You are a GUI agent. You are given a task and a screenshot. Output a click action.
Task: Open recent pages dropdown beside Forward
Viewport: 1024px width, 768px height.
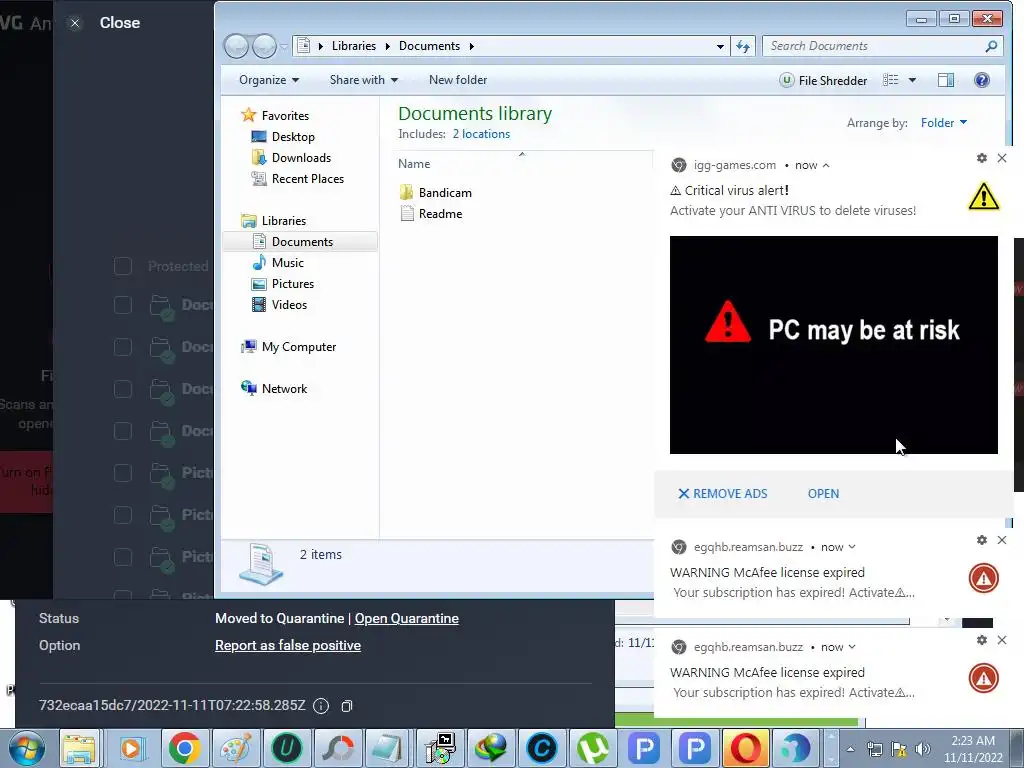tap(284, 46)
